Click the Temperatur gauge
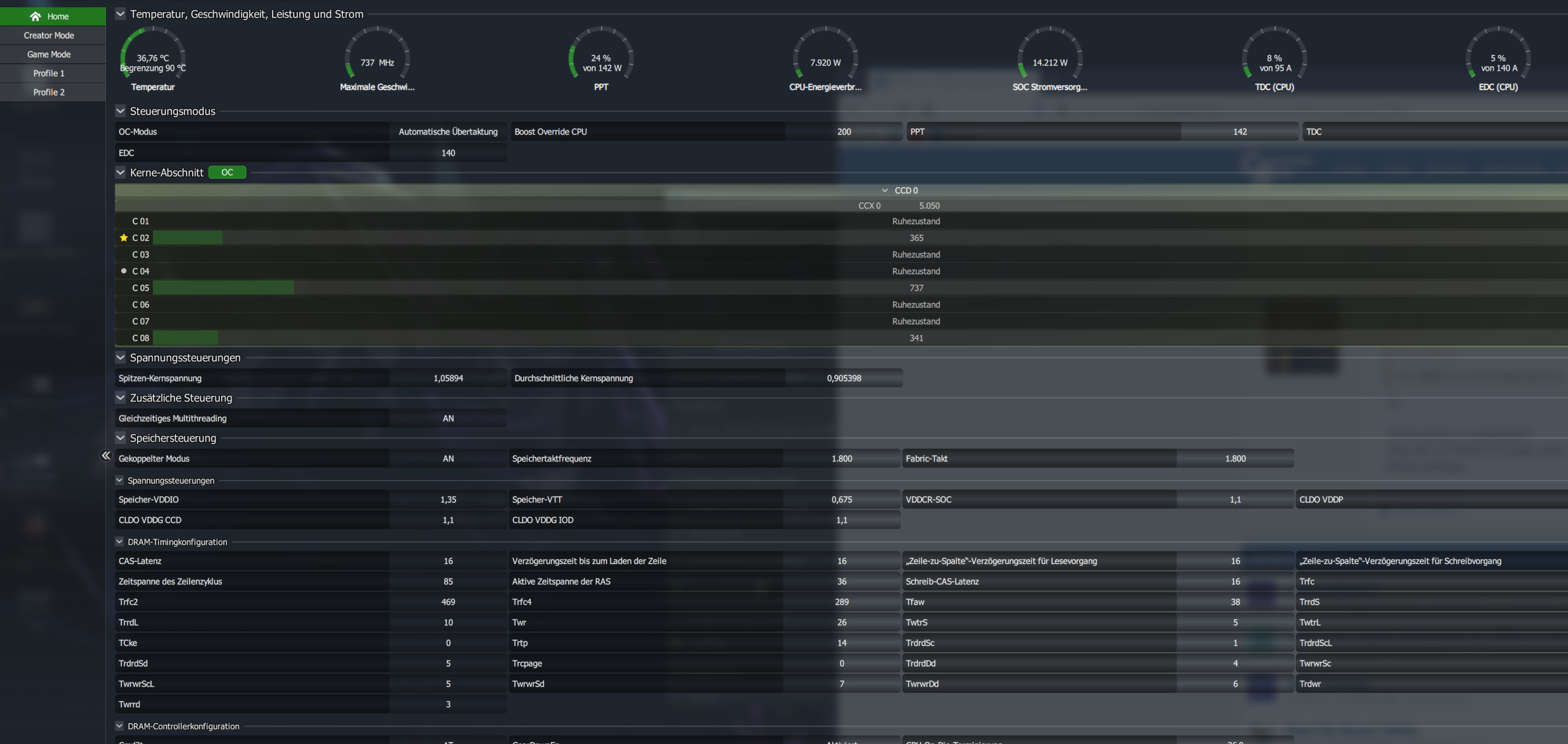 153,58
